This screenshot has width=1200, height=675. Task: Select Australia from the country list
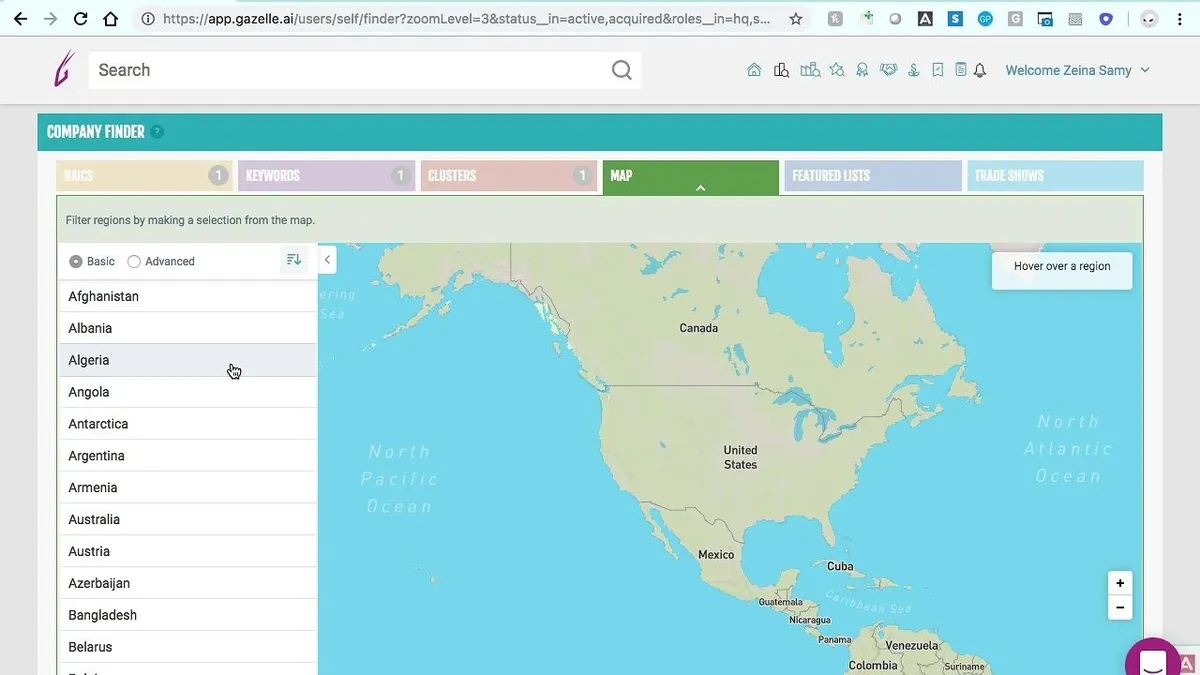(x=187, y=520)
